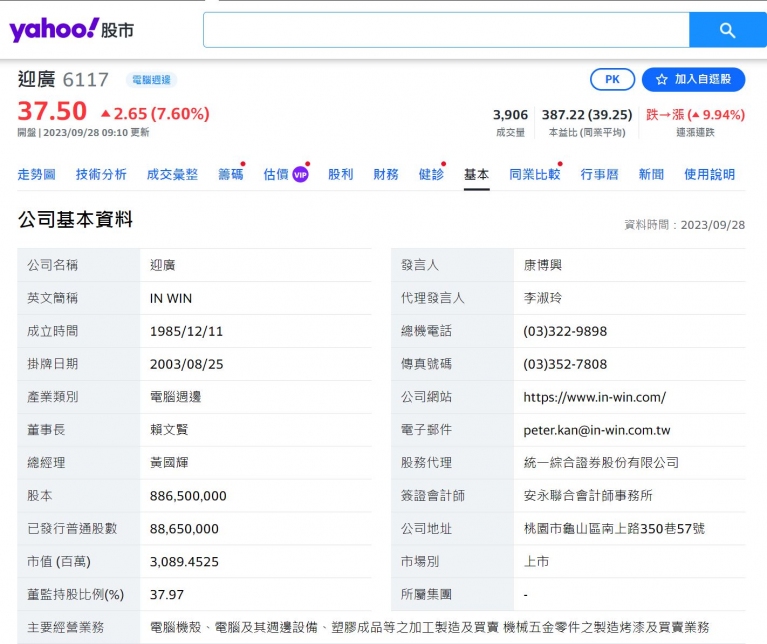The height and width of the screenshot is (644, 767).
Task: Open the 走勢圖 tab
Action: click(36, 175)
